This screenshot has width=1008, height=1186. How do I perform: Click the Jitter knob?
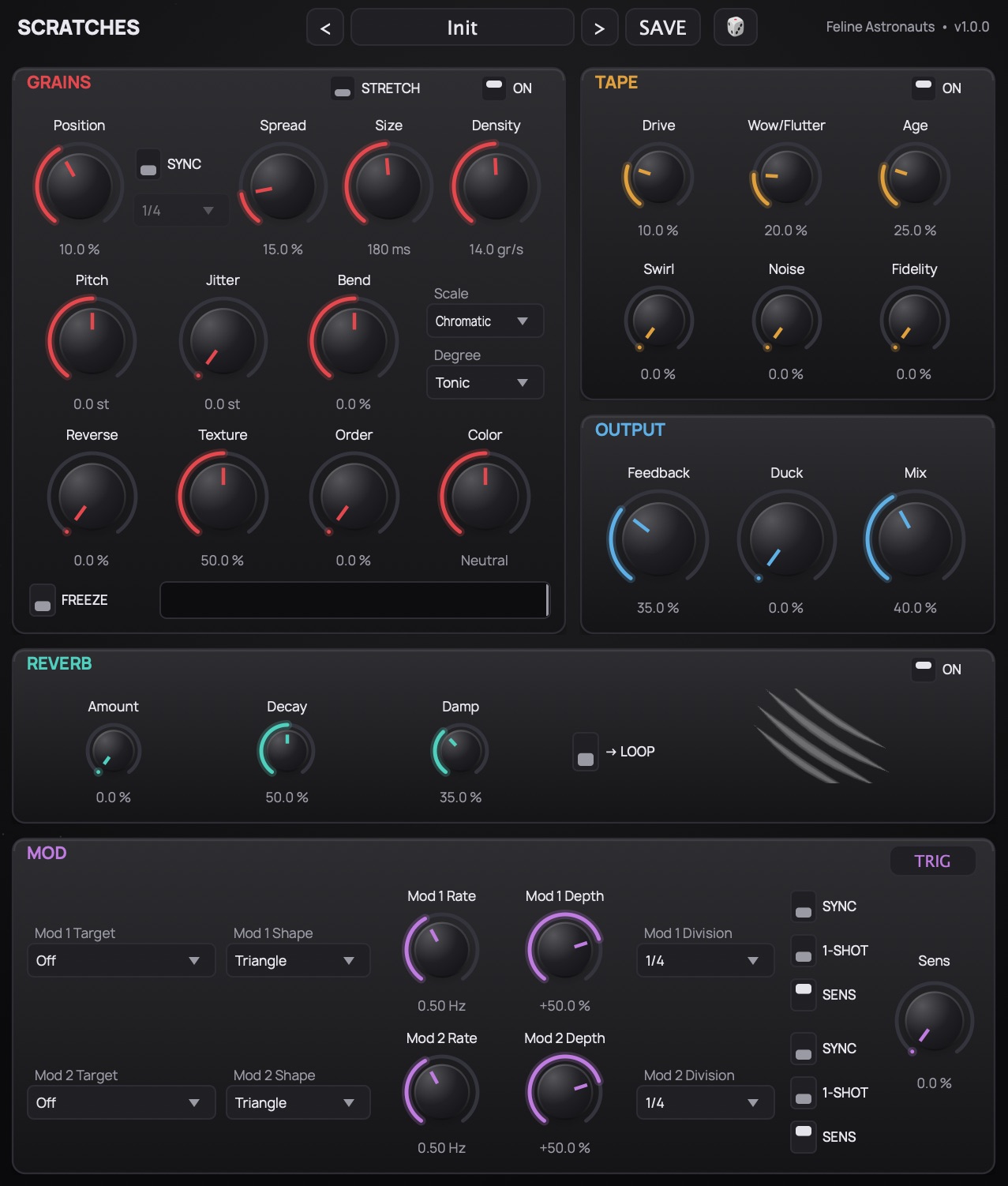(223, 341)
